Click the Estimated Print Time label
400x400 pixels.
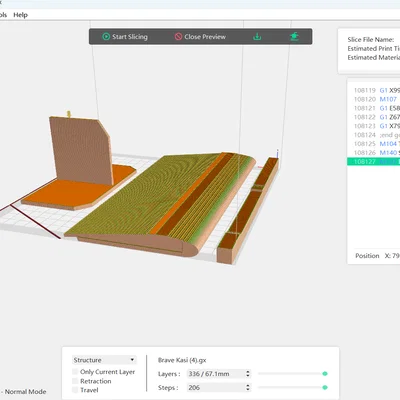pos(374,49)
